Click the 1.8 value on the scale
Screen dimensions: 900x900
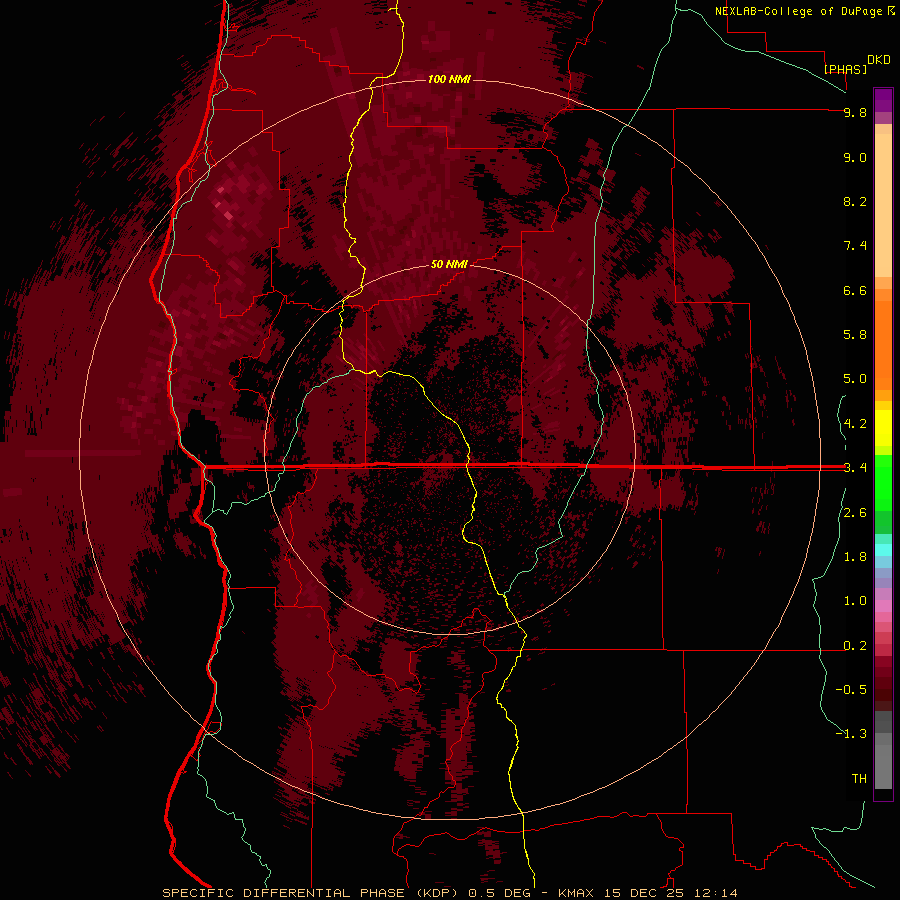(855, 557)
